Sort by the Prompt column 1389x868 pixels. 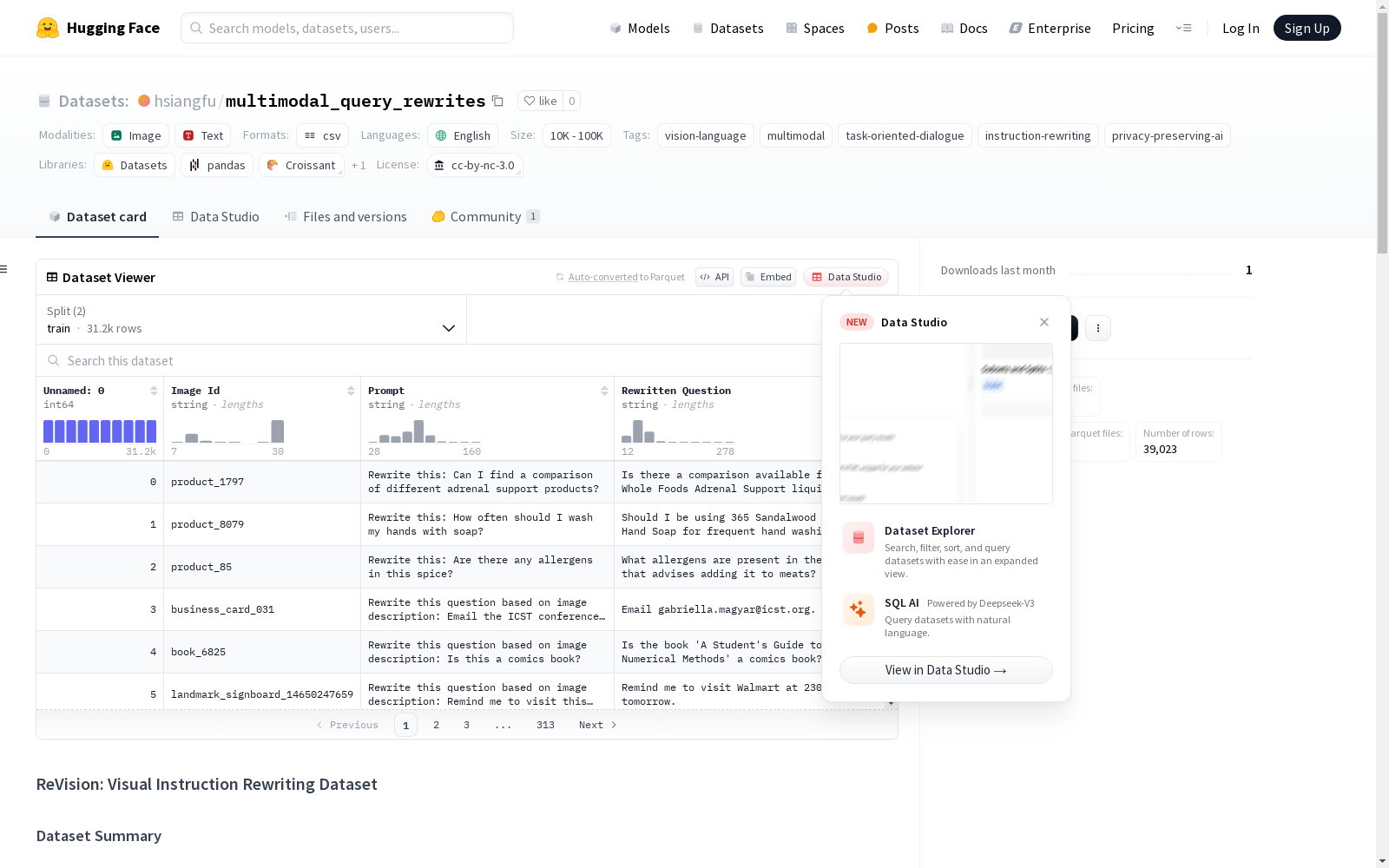pyautogui.click(x=604, y=391)
